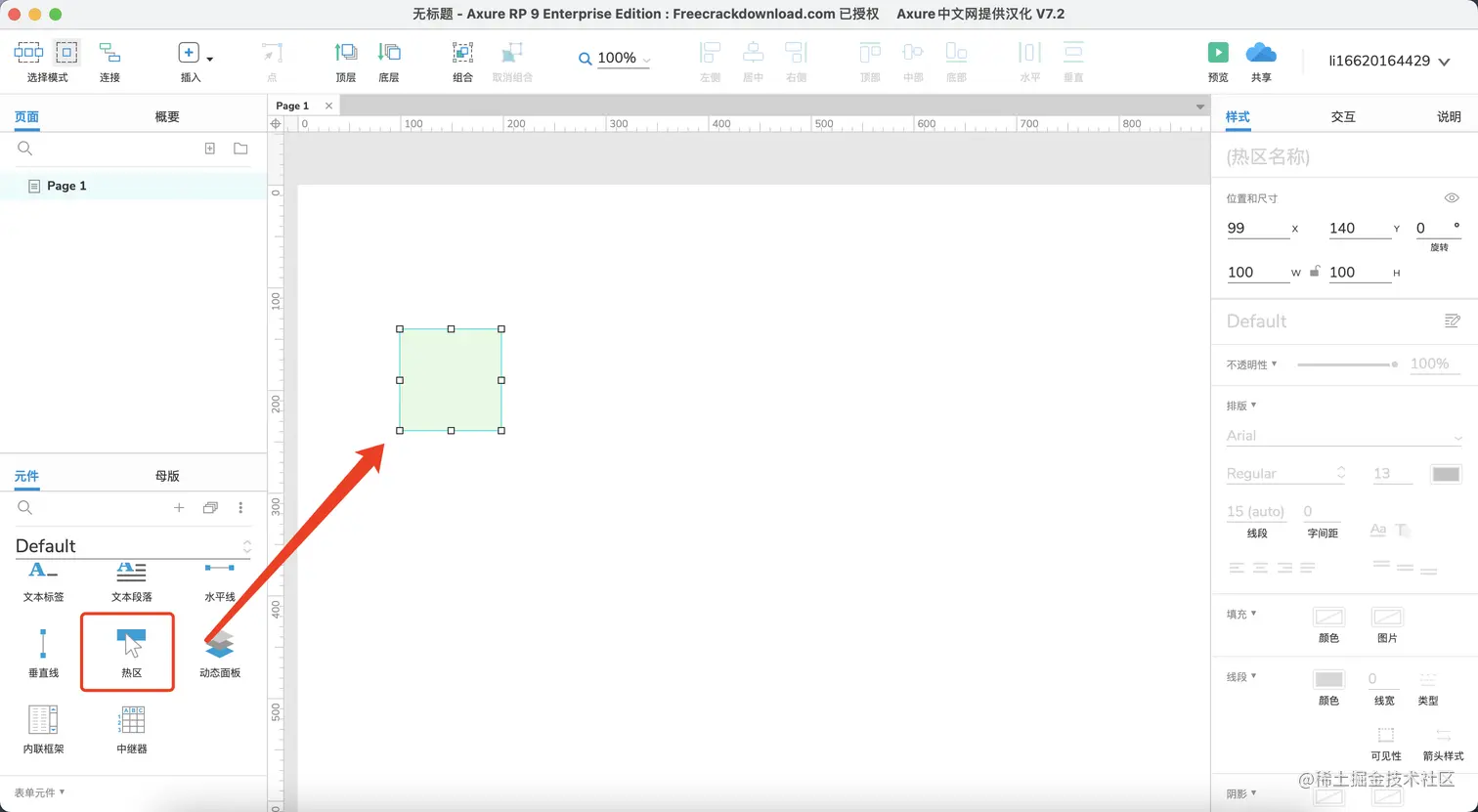Image resolution: width=1478 pixels, height=812 pixels.
Task: Click the add library plus icon
Action: [x=179, y=508]
